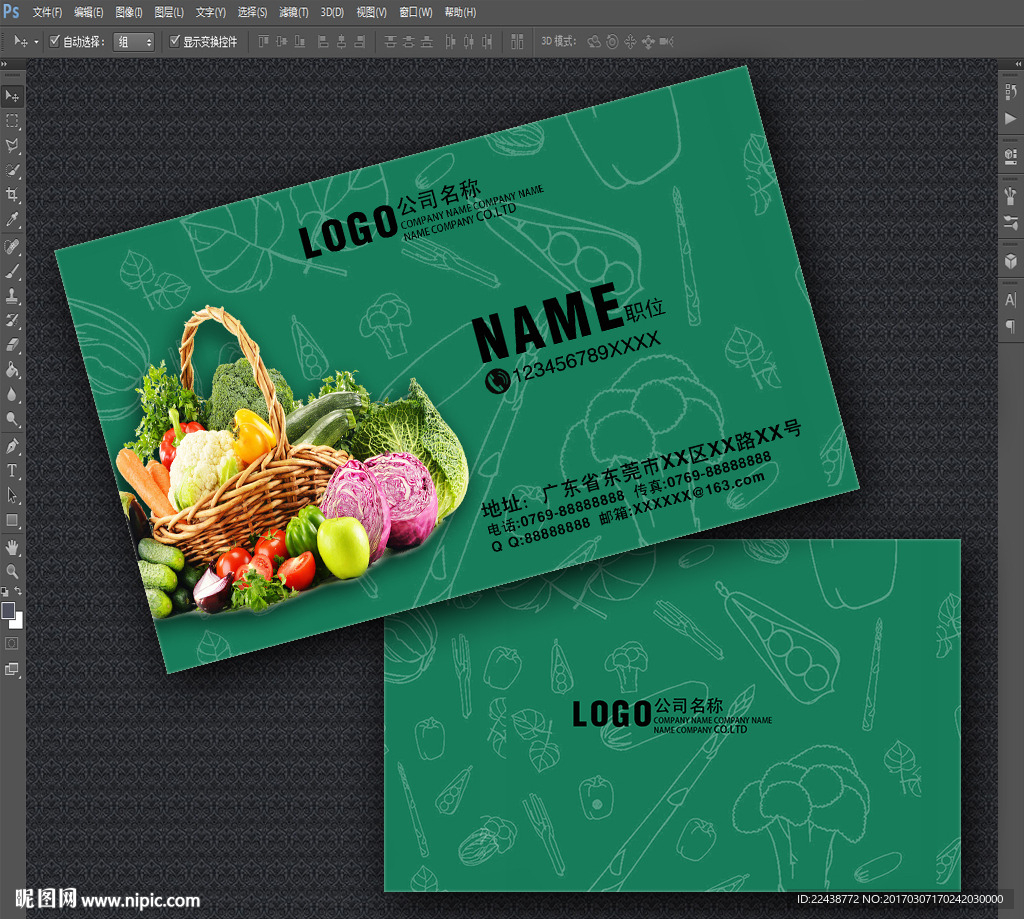Click the 3D Rotate mode icon

tap(594, 42)
